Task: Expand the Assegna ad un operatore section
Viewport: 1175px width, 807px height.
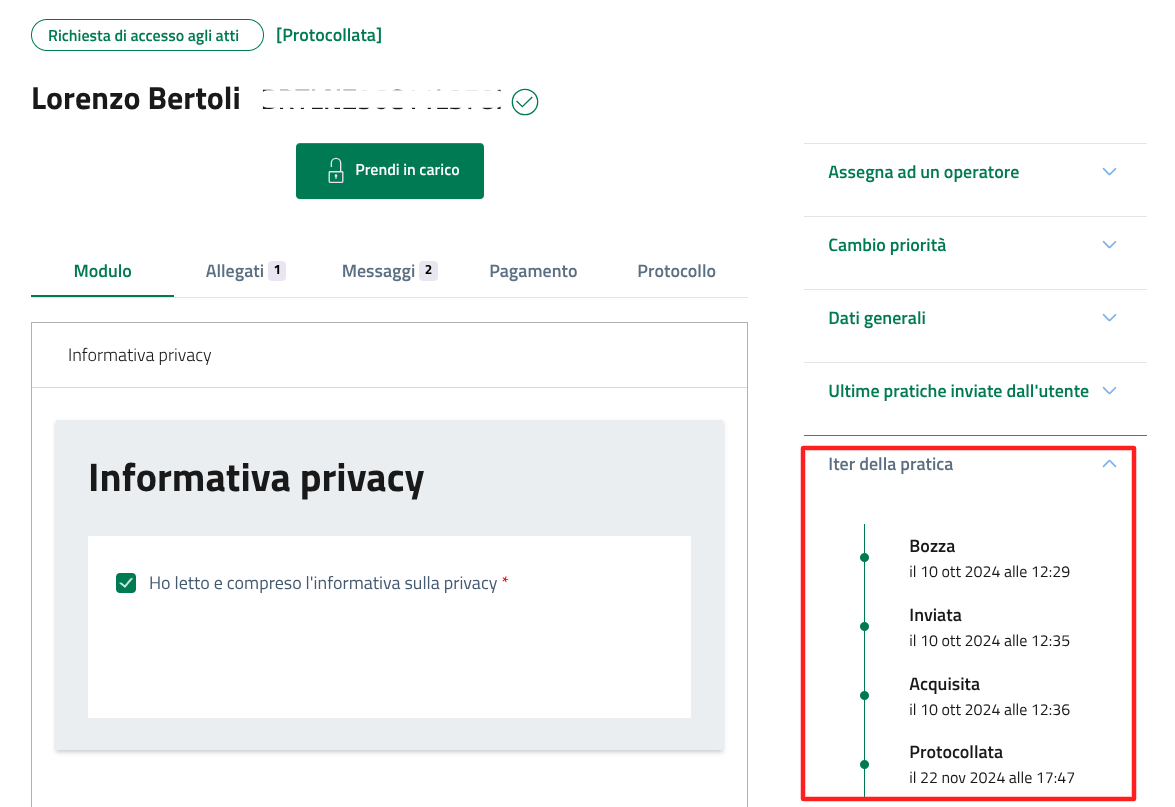Action: click(1108, 172)
